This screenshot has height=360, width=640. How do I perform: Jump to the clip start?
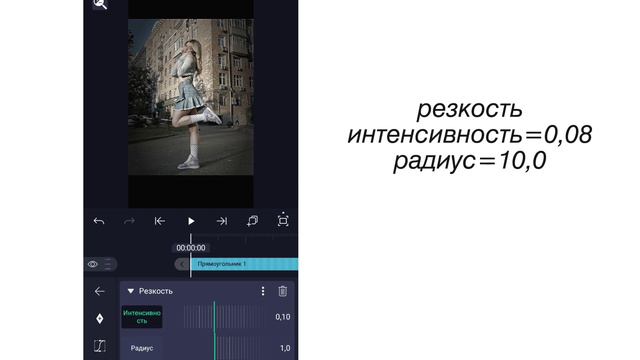click(160, 221)
